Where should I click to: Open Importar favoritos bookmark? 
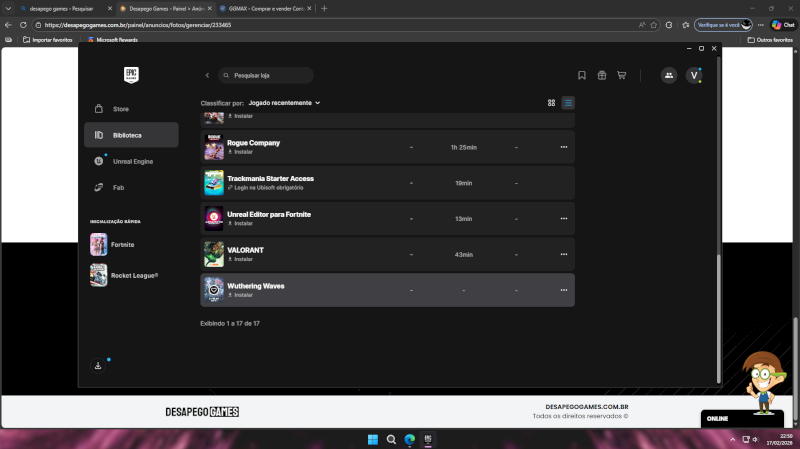(x=47, y=40)
